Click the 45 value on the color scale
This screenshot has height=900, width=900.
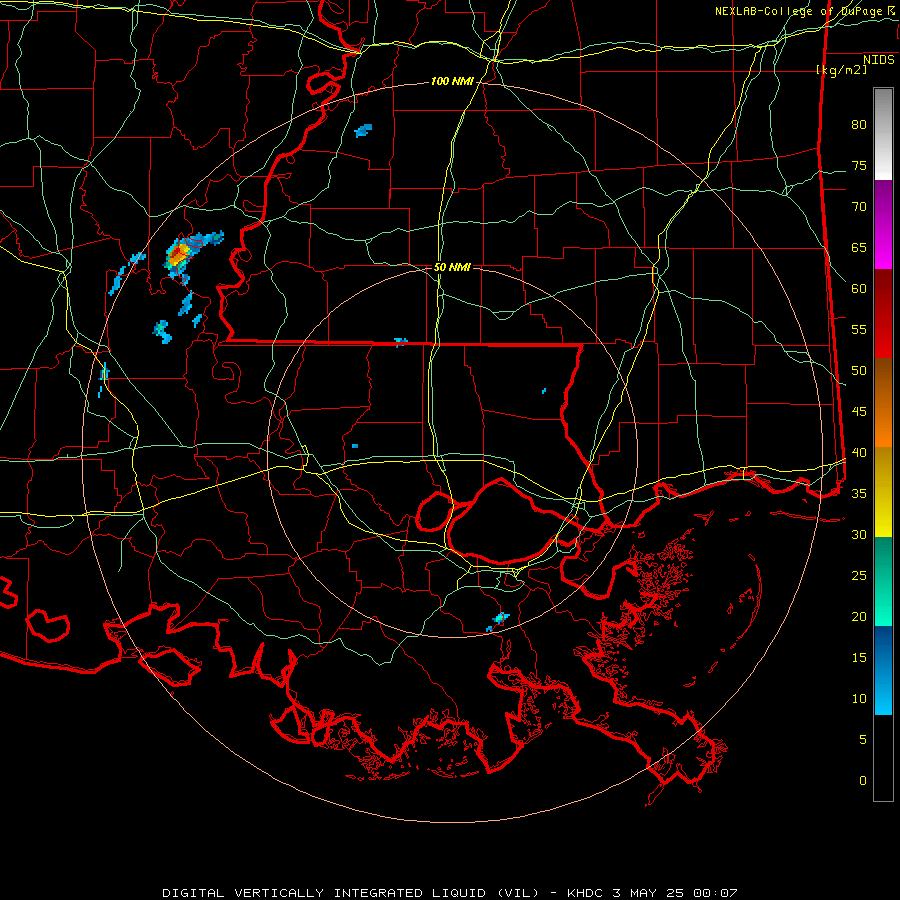[859, 412]
